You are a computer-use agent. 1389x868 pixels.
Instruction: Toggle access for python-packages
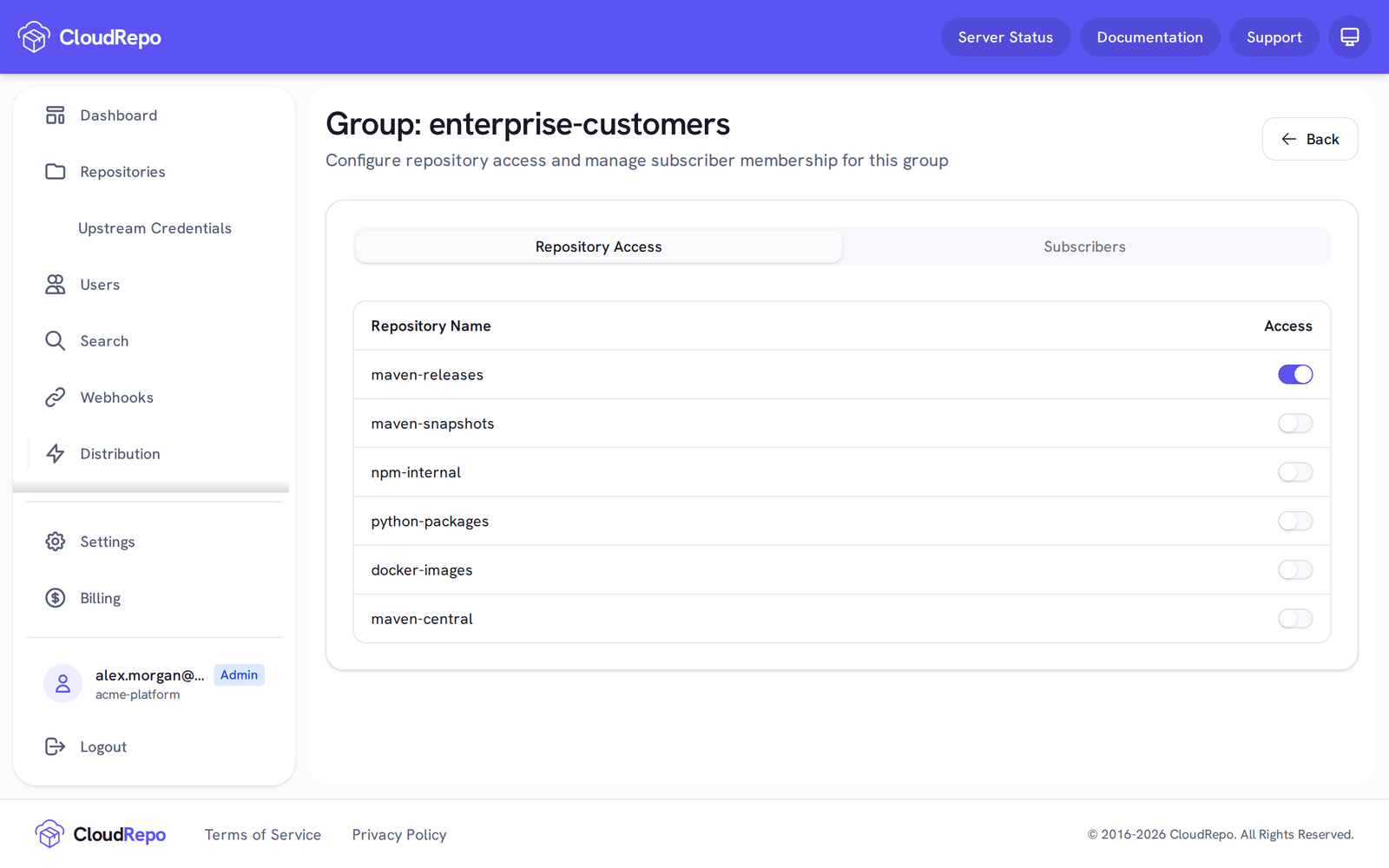pos(1295,521)
